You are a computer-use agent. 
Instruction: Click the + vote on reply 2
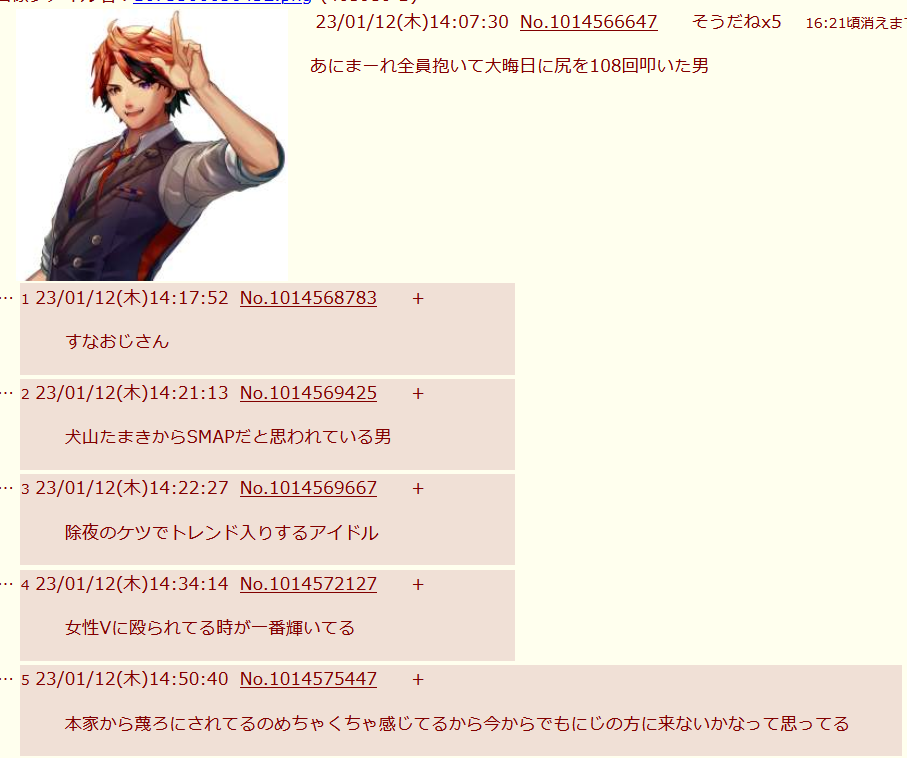(418, 393)
